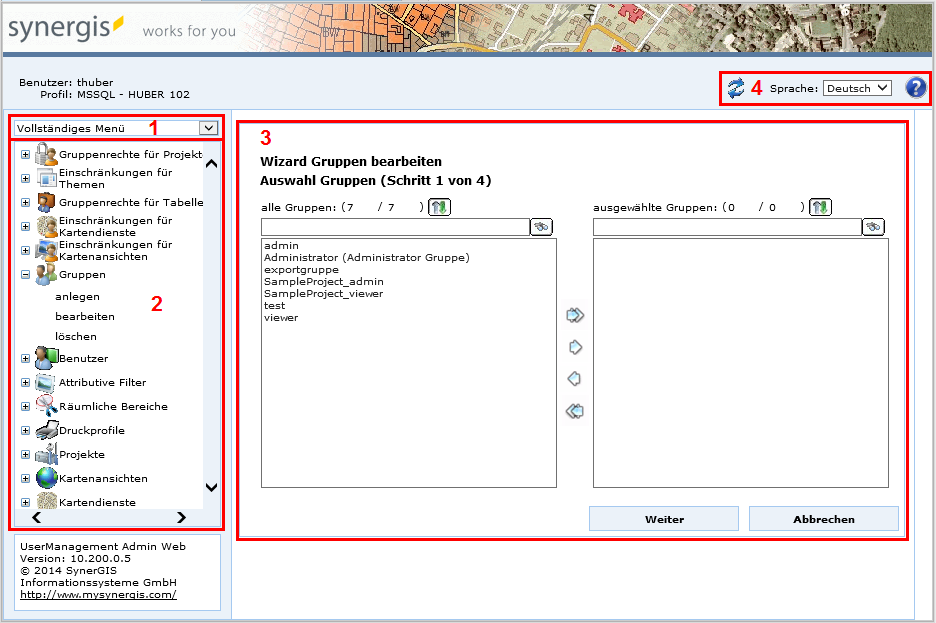Open help via the question mark icon
The width and height of the screenshot is (936, 623).
(x=915, y=87)
